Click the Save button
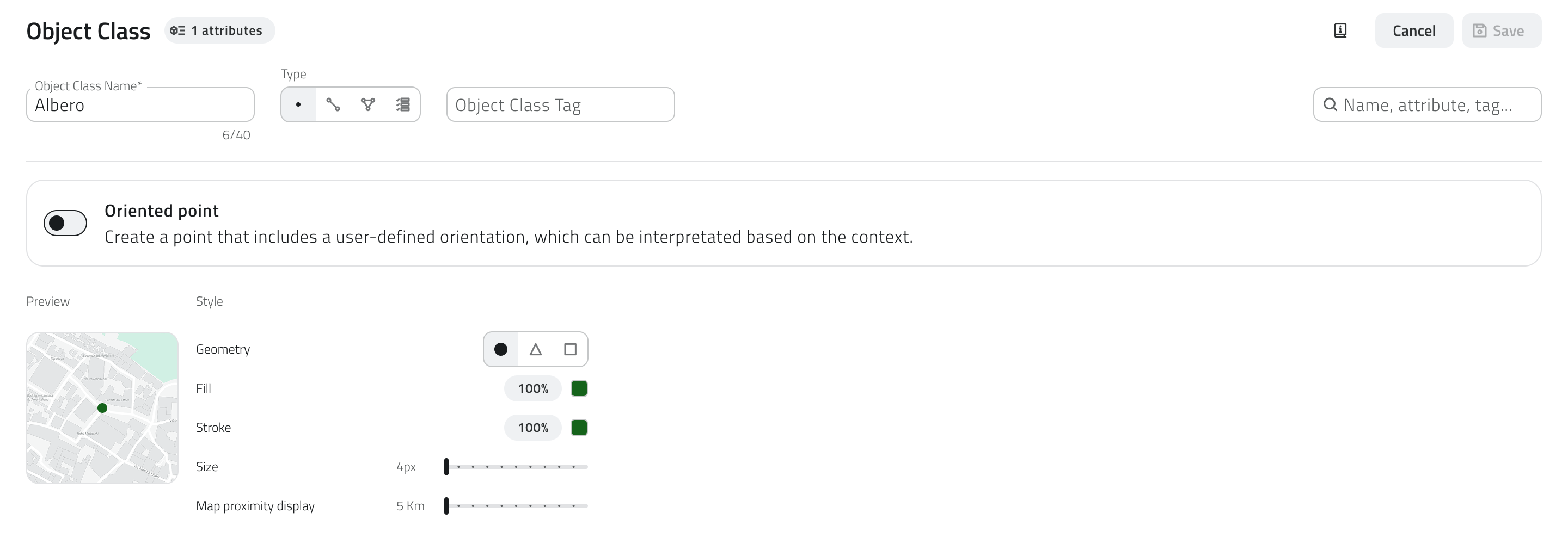The height and width of the screenshot is (550, 1568). tap(1501, 30)
